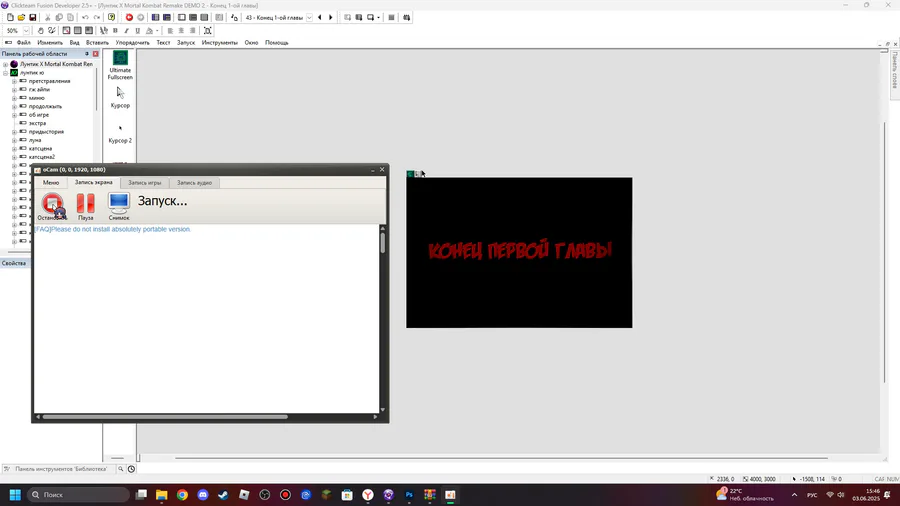Align text to the left
The width and height of the screenshot is (900, 506).
[170, 30]
